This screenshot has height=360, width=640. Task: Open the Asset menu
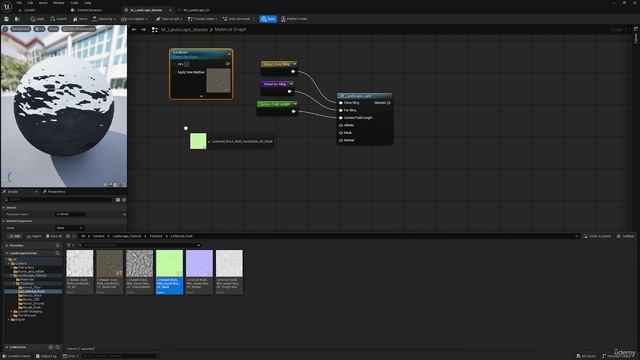43,3
